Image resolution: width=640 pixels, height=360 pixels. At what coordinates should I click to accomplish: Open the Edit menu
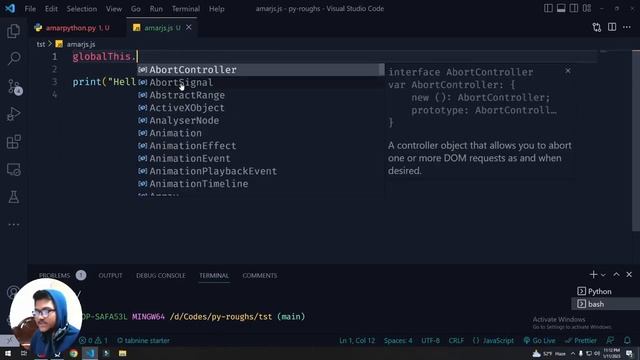pyautogui.click(x=51, y=9)
